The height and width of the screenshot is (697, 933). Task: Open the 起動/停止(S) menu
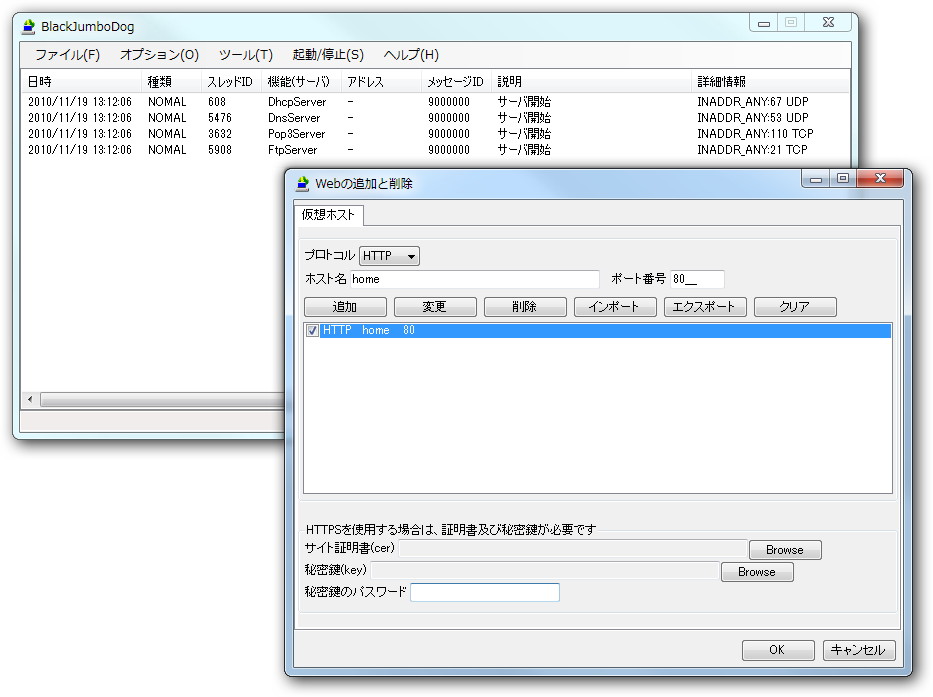pyautogui.click(x=330, y=55)
